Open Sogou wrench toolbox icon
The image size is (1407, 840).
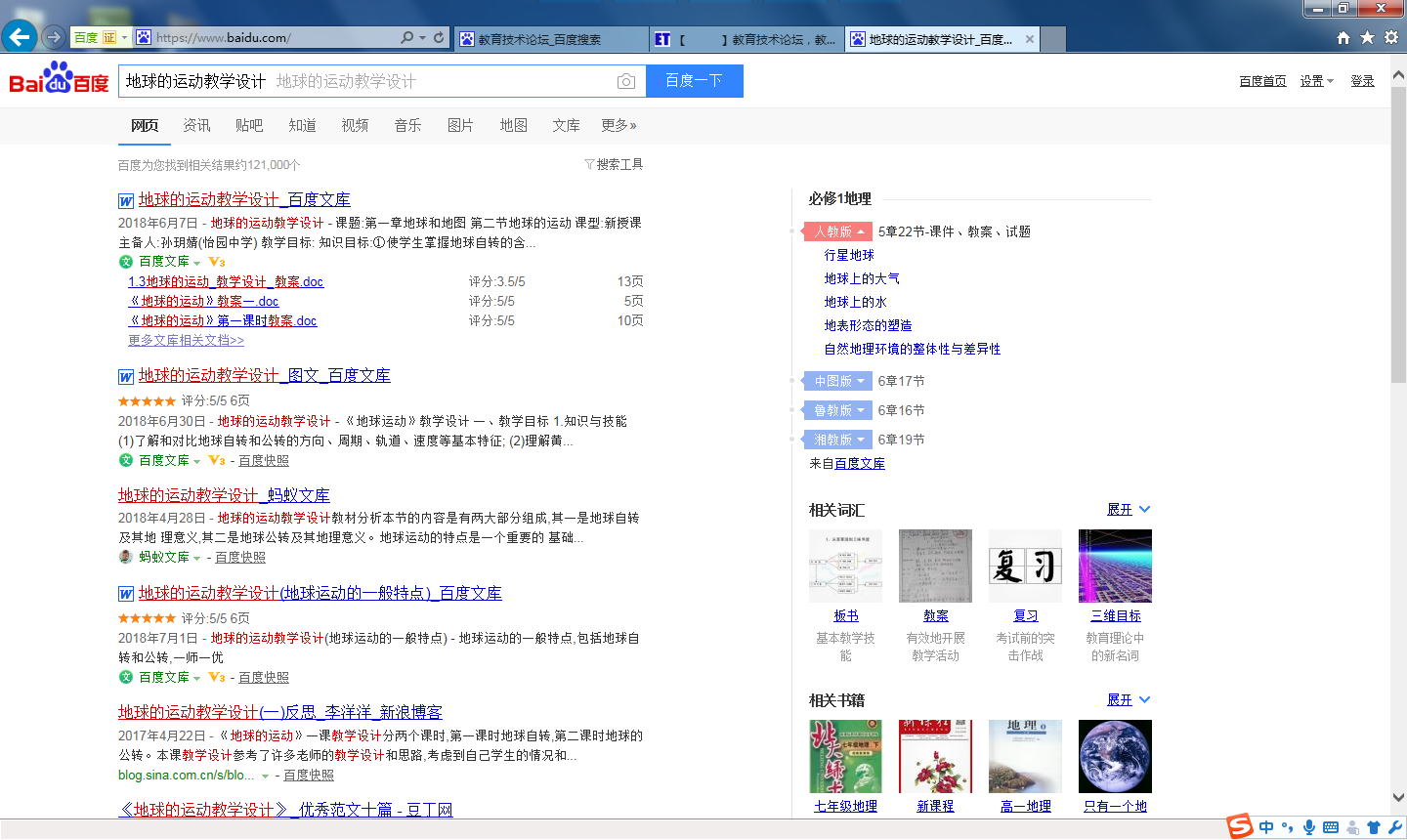[x=1394, y=827]
